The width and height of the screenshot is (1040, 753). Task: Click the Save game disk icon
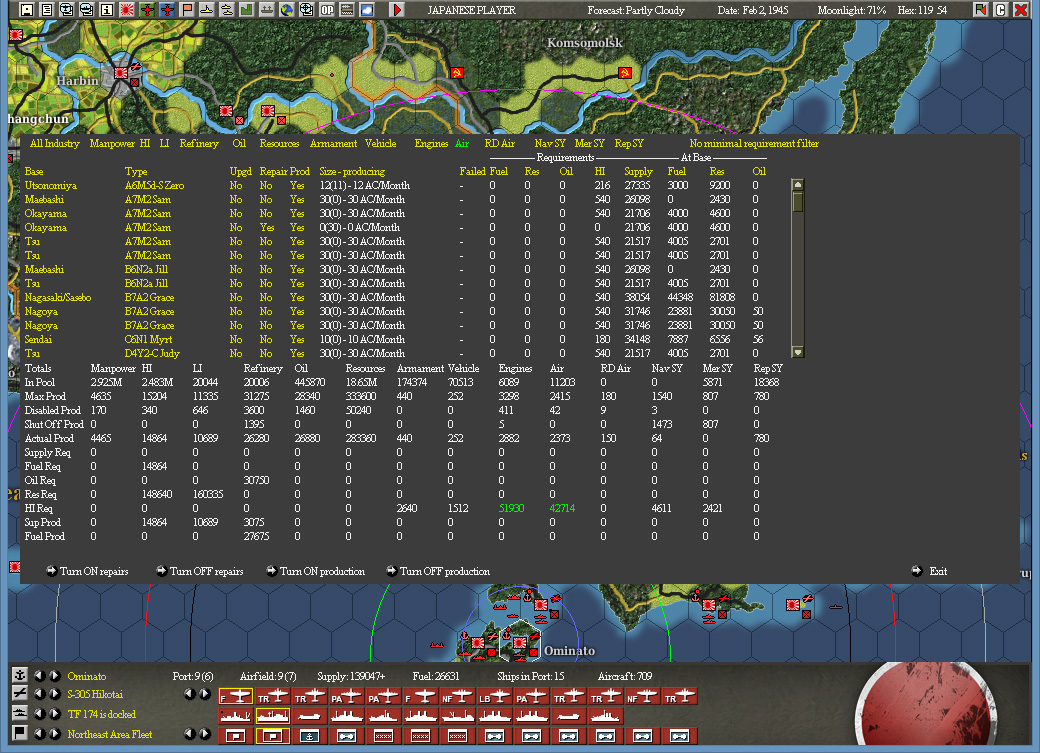coord(26,8)
